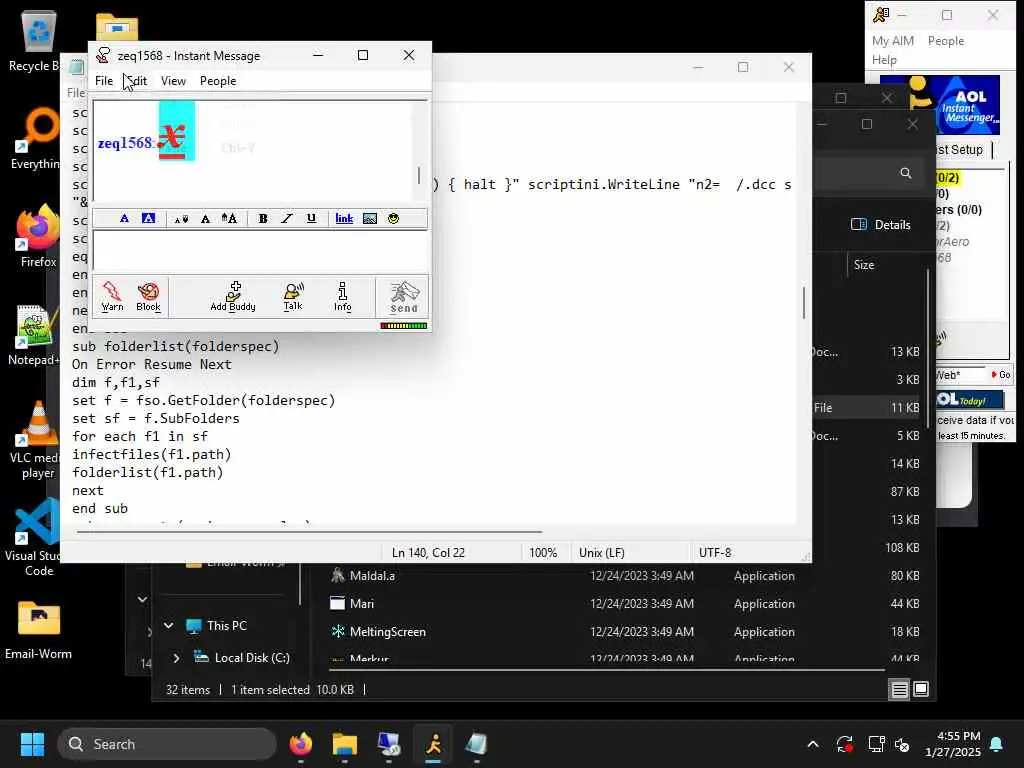The image size is (1024, 768).
Task: Click the 100% zoom level in Notepad status bar
Action: (543, 552)
